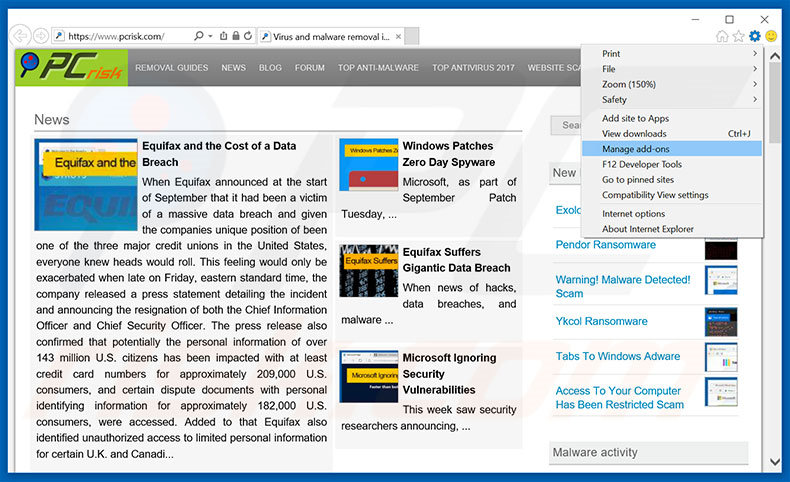Screen dimensions: 790x482
Task: Click Equifax Suffers article thumbnail
Action: pyautogui.click(x=369, y=271)
